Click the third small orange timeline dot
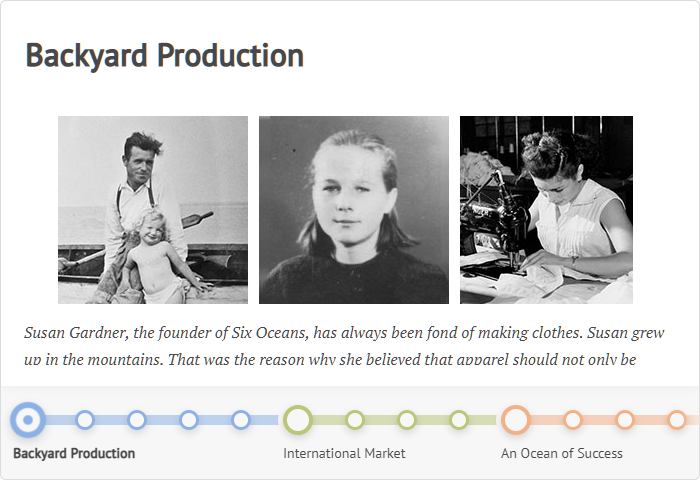The height and width of the screenshot is (480, 700). pyautogui.click(x=677, y=420)
